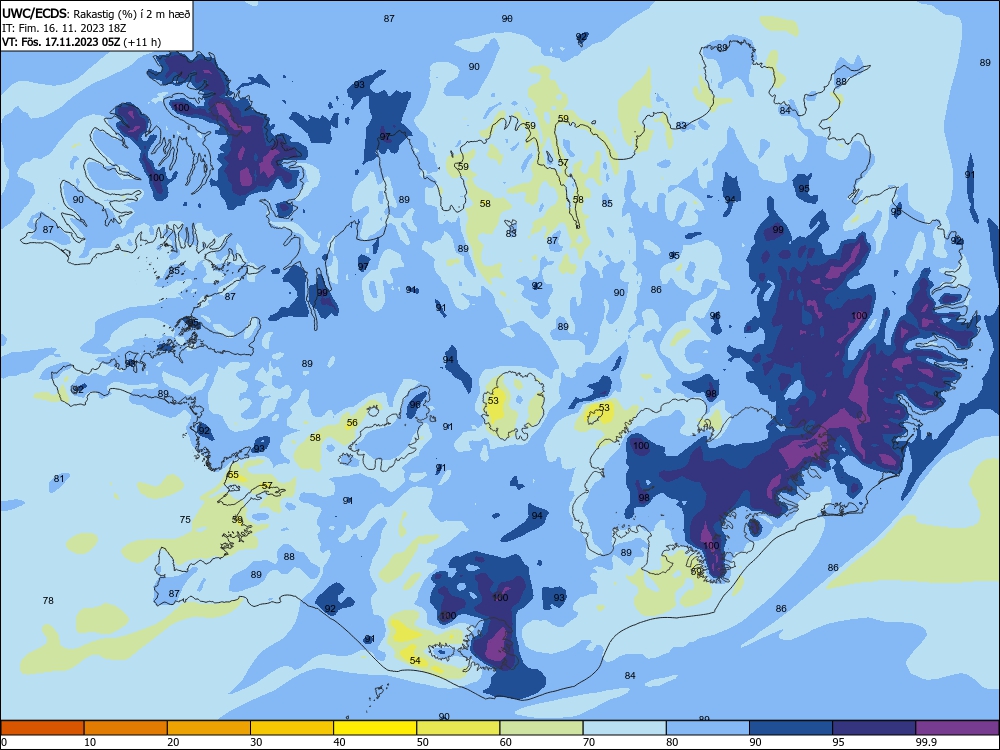Click the legend tick label 0

click(x=4, y=742)
